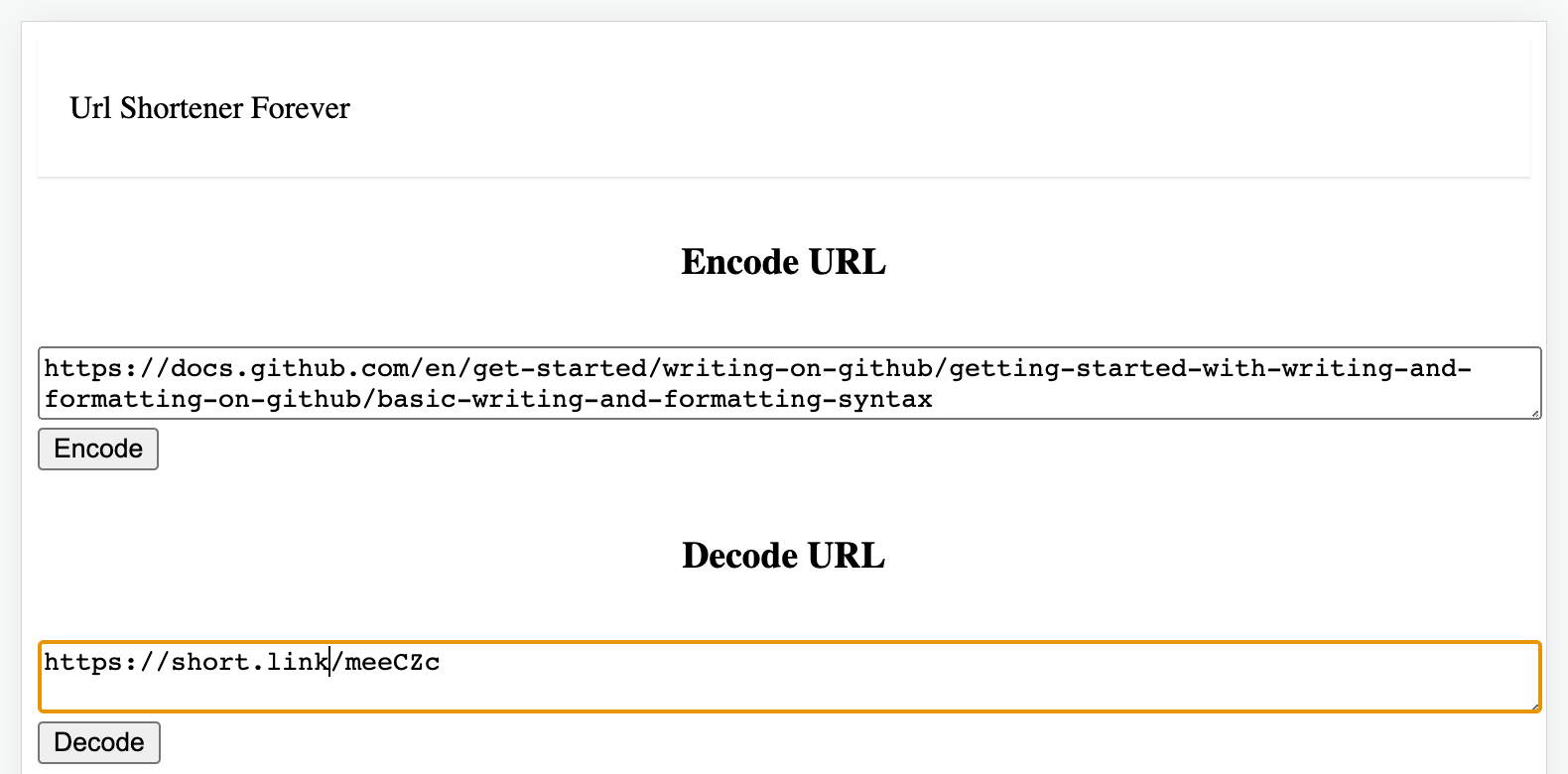Place cursor on formatting-on-github on the second line
The image size is (1568, 774).
(201, 400)
